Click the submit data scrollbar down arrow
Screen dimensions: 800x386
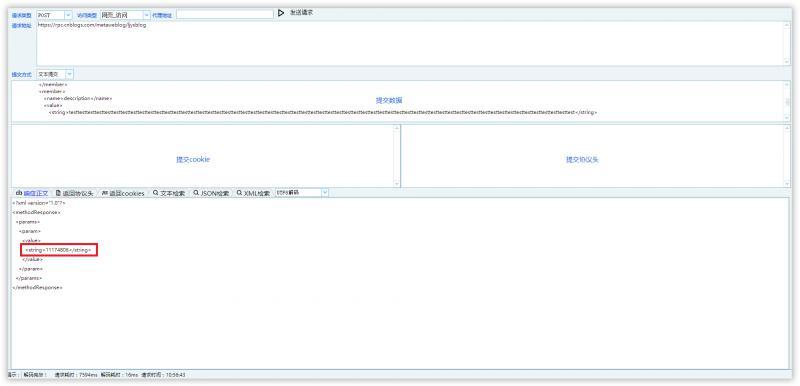pos(787,117)
